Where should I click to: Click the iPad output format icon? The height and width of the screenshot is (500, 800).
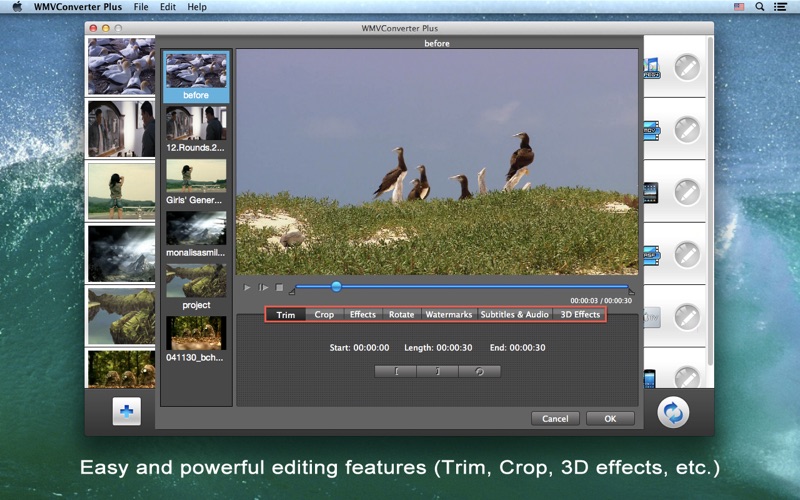(x=651, y=193)
